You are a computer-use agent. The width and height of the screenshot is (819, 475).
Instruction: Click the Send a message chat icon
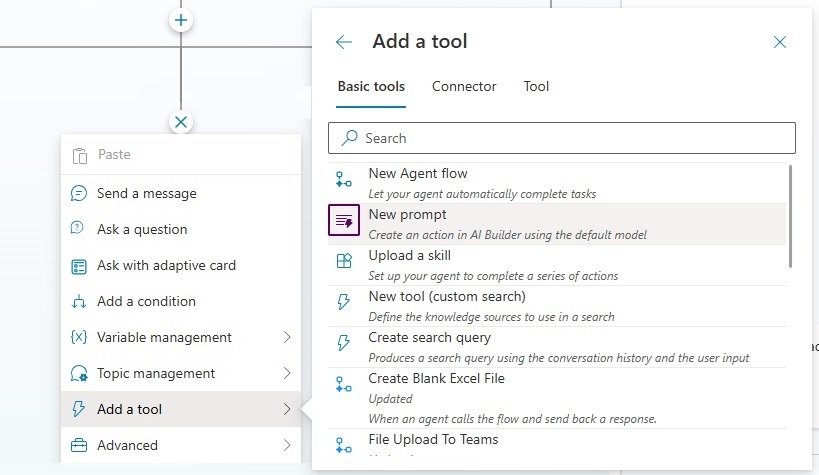tap(79, 193)
